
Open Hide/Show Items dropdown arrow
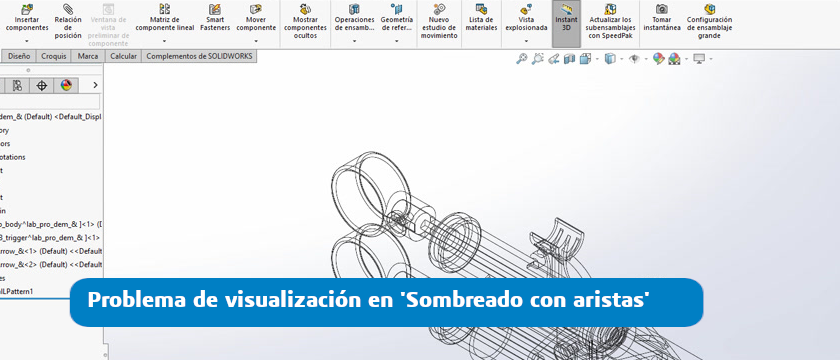click(x=646, y=59)
